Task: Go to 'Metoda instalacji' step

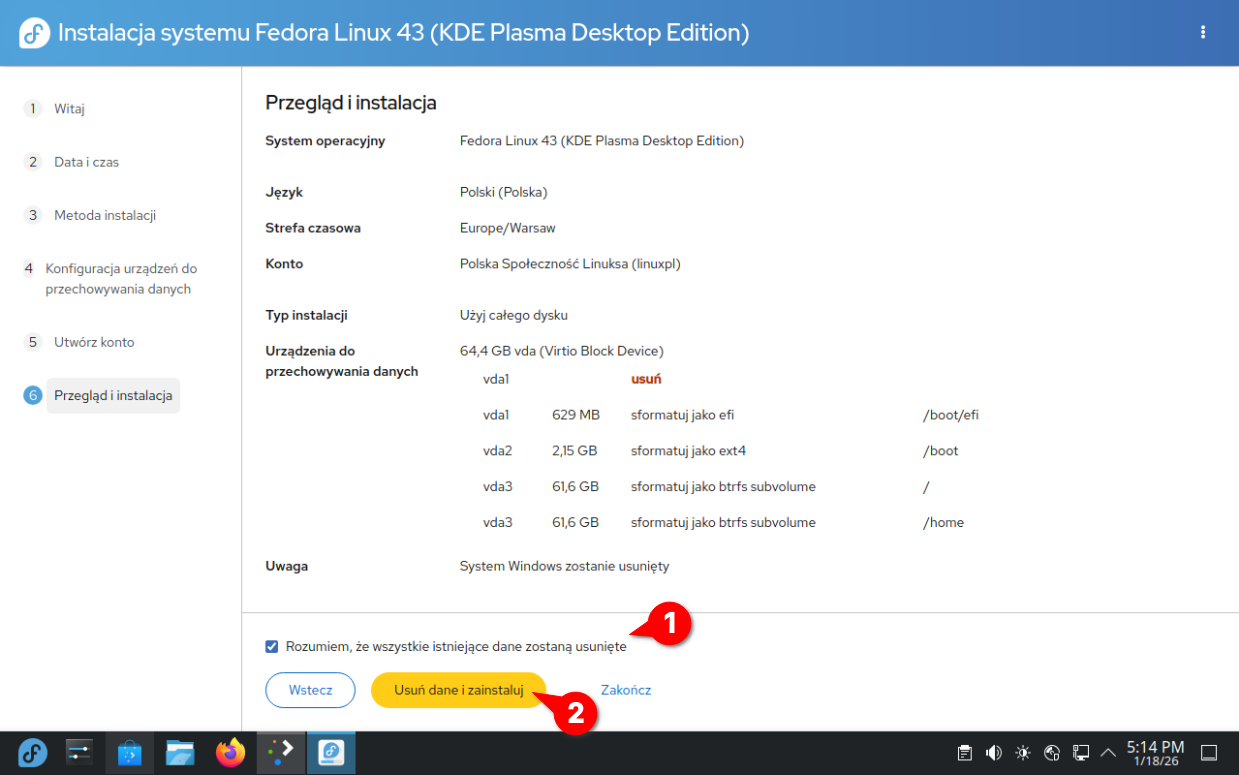Action: point(105,215)
